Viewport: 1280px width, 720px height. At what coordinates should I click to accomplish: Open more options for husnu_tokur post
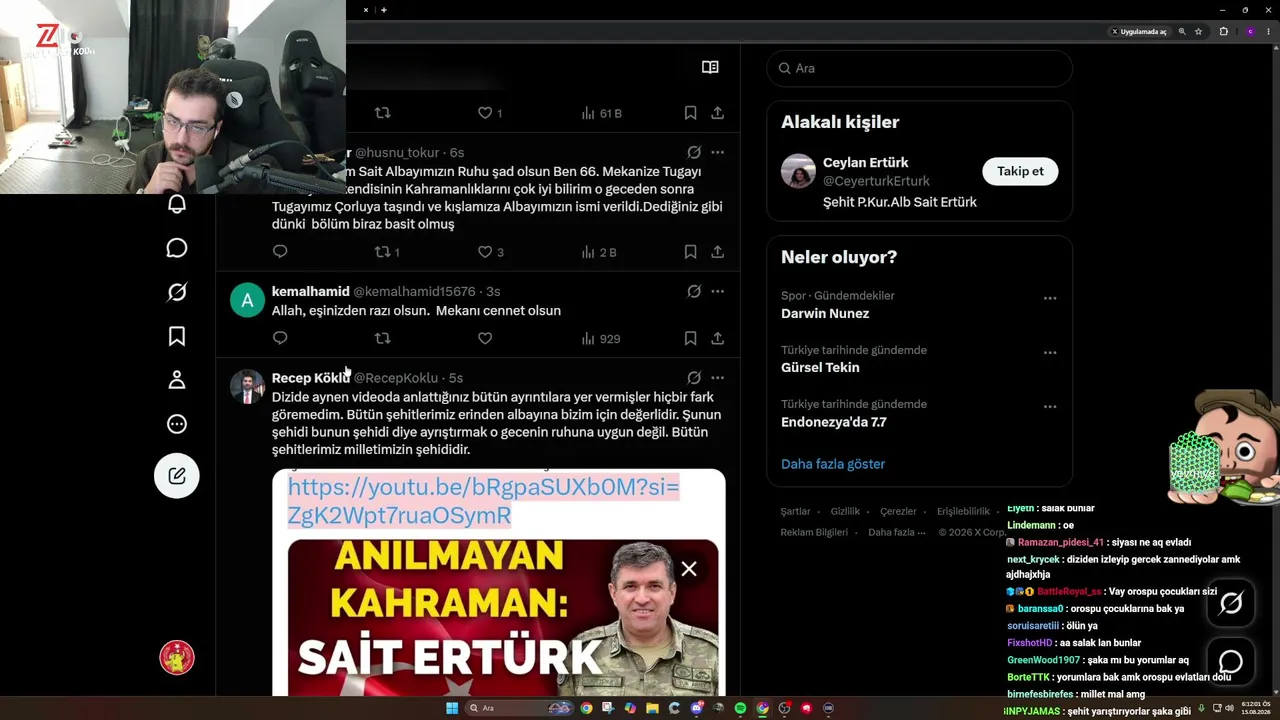(x=717, y=152)
